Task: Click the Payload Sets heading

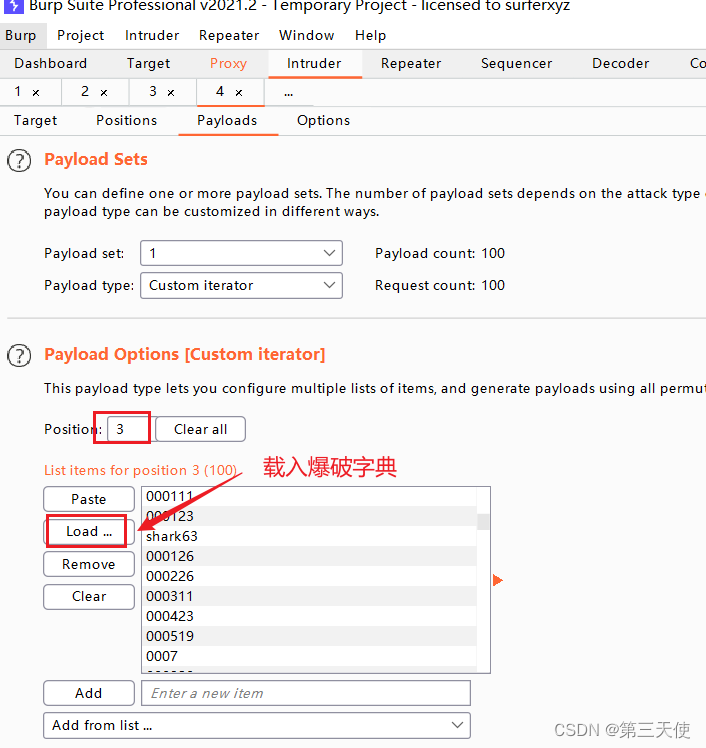Action: click(96, 159)
